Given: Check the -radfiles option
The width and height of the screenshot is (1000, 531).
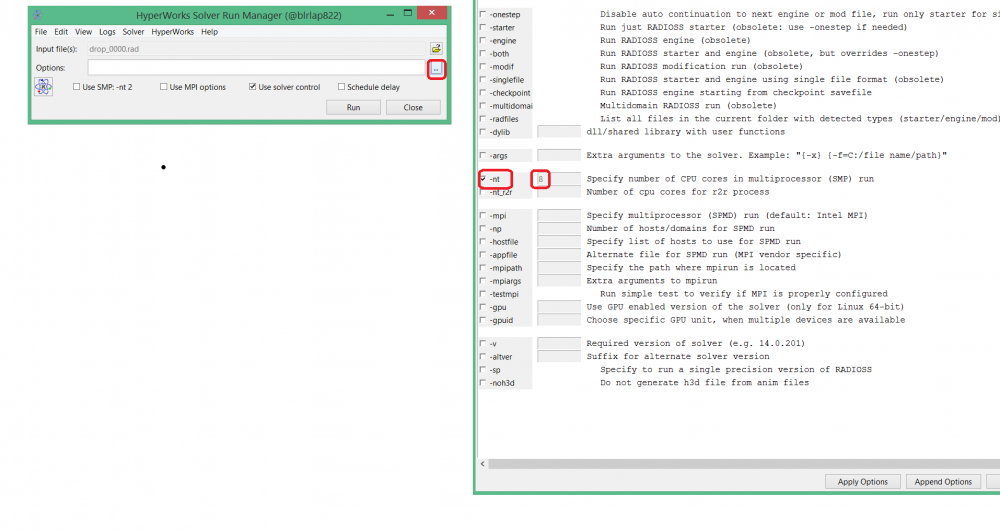Looking at the screenshot, I should (483, 119).
